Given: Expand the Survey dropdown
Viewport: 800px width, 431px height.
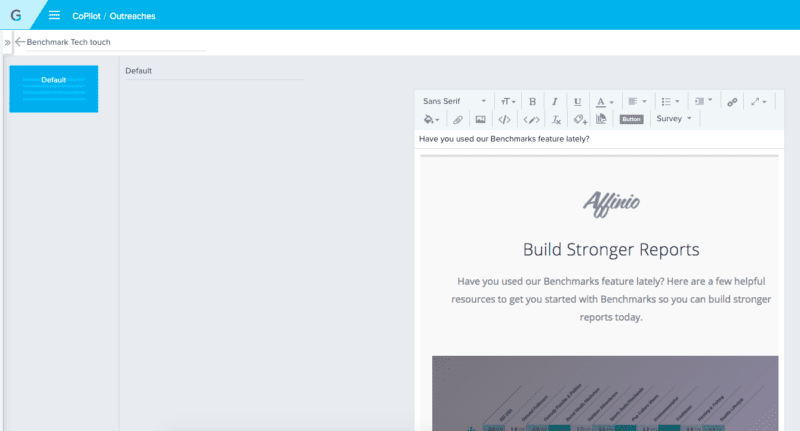Looking at the screenshot, I should click(x=673, y=119).
